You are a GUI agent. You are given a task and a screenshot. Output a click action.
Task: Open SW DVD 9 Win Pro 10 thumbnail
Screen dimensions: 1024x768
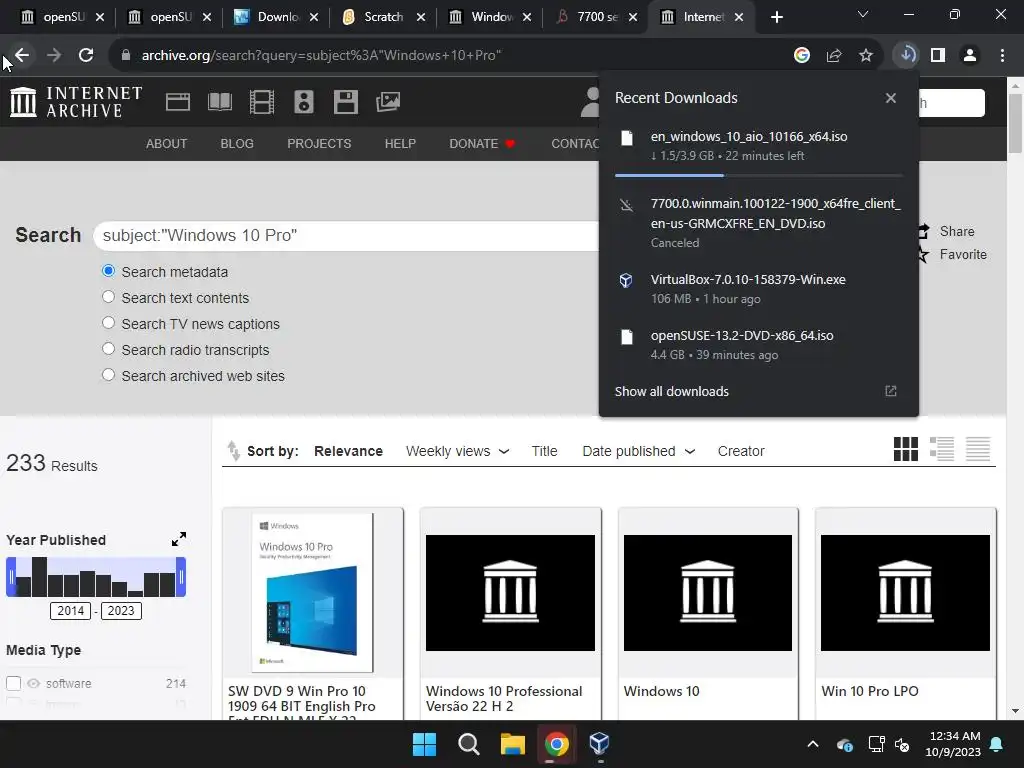(x=312, y=592)
